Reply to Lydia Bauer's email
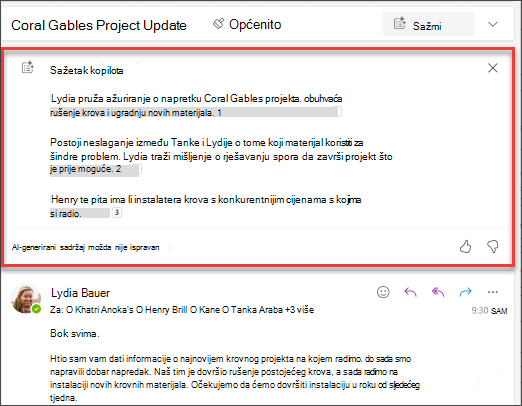522x406 pixels. click(x=410, y=292)
